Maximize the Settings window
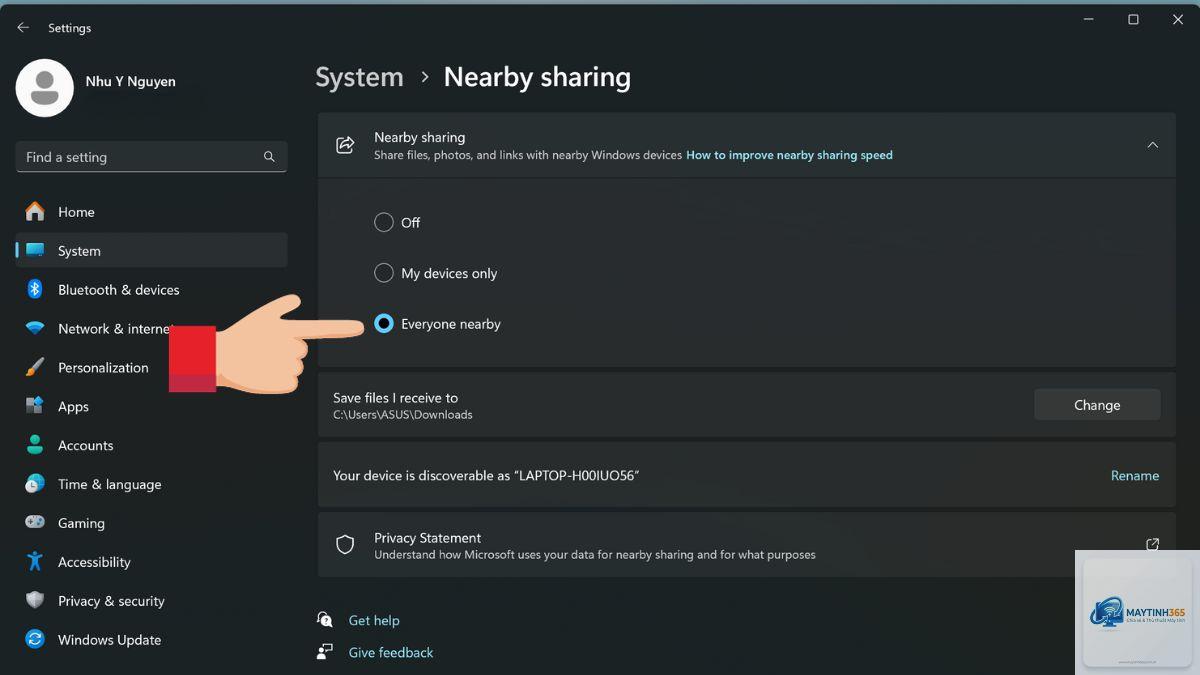Image resolution: width=1200 pixels, height=675 pixels. point(1133,20)
